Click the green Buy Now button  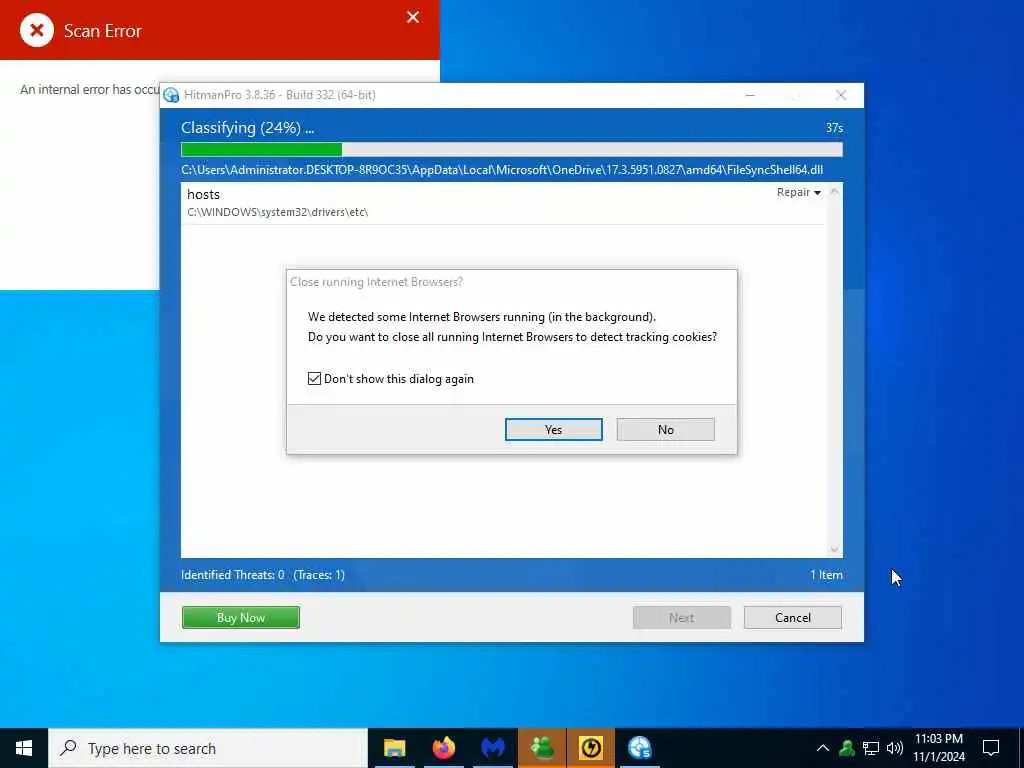point(241,618)
